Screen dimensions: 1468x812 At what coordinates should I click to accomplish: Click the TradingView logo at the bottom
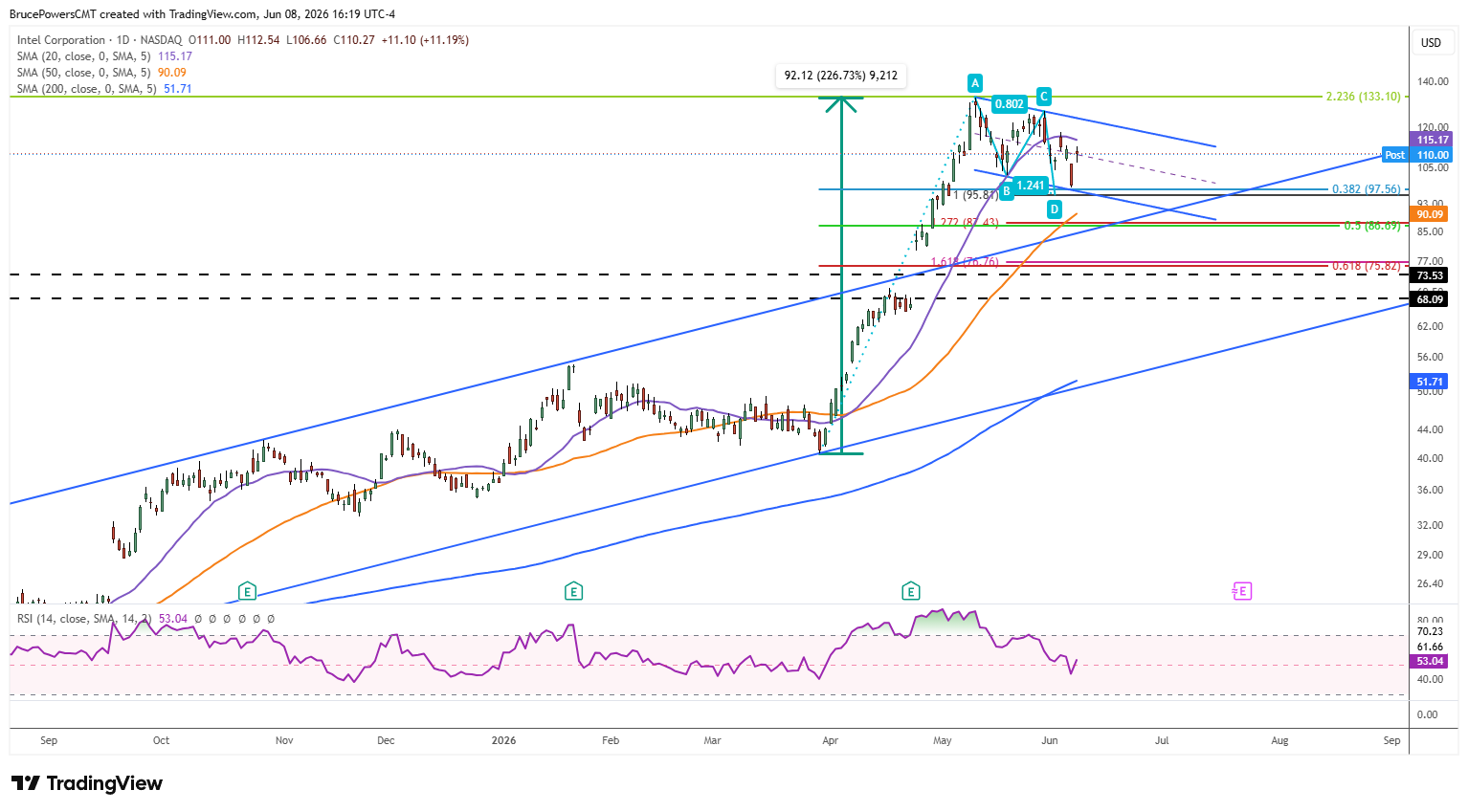87,783
